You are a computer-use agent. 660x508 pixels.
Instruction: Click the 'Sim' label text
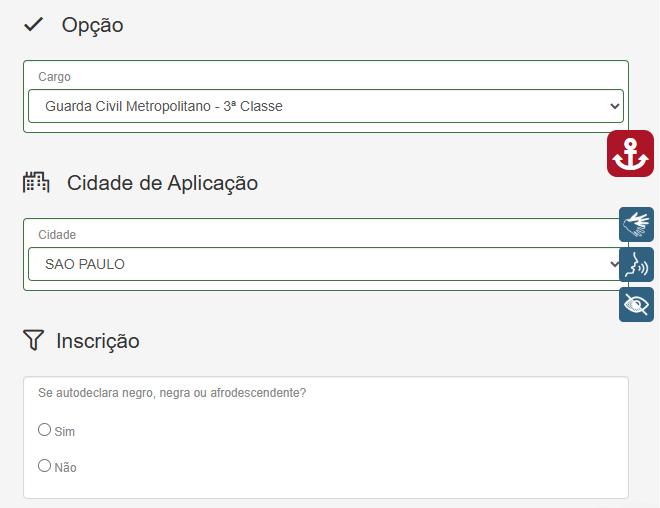point(65,432)
